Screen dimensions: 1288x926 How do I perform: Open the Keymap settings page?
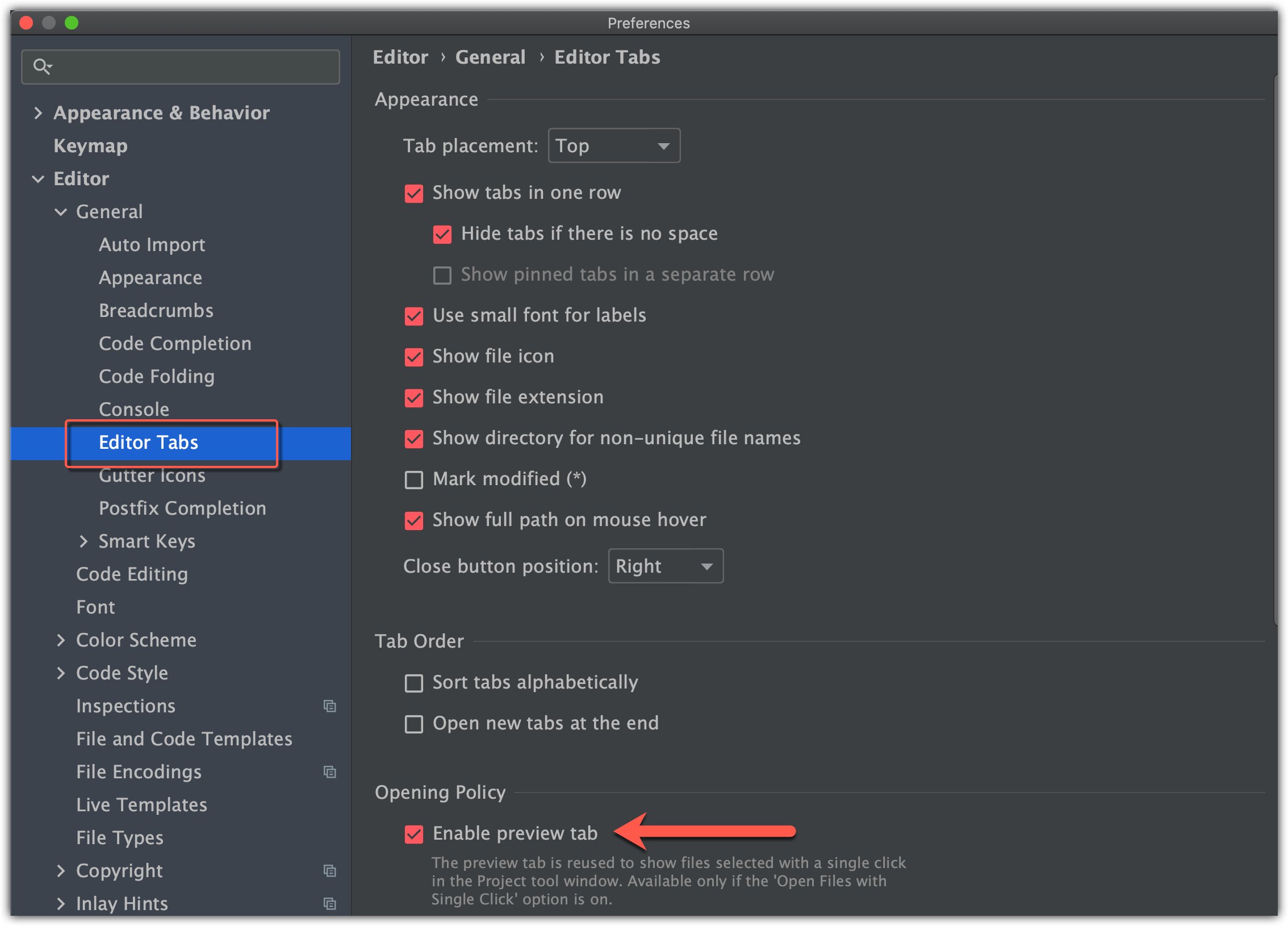pos(90,146)
